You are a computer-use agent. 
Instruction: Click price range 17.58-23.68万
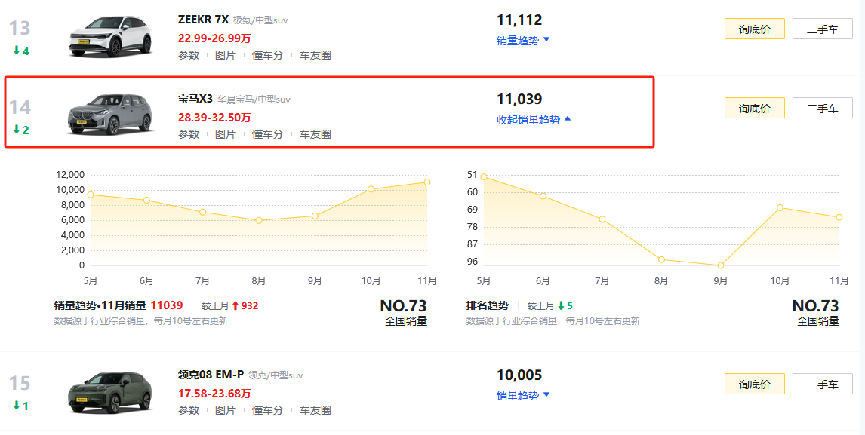tap(215, 393)
